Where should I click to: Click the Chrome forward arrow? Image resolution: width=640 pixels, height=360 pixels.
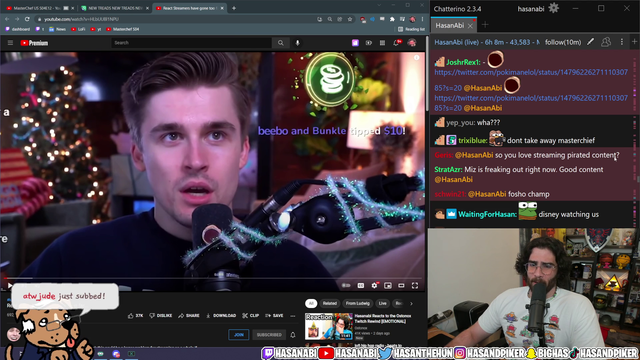click(x=17, y=19)
